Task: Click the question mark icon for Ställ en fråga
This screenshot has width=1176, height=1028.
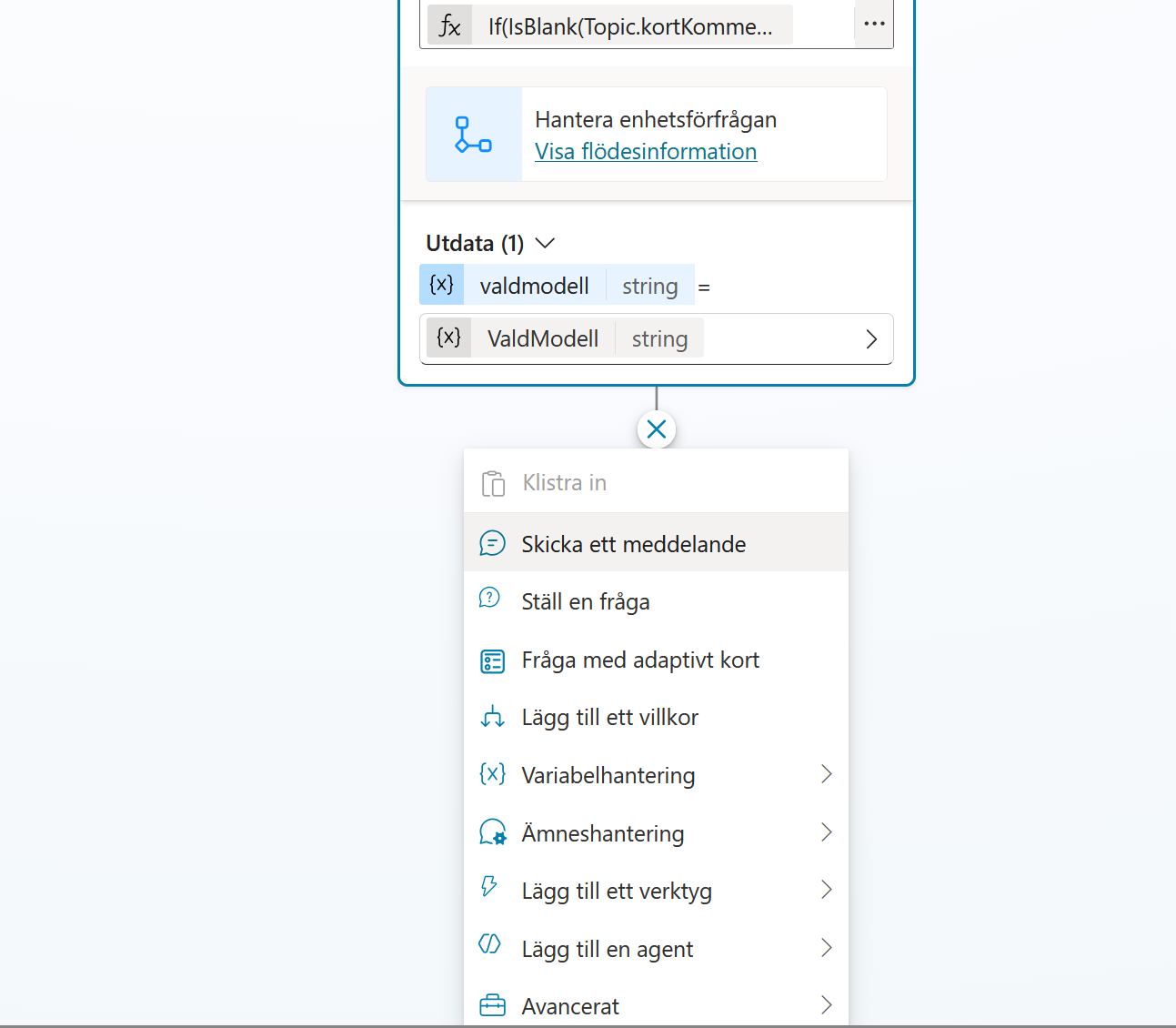Action: [489, 598]
